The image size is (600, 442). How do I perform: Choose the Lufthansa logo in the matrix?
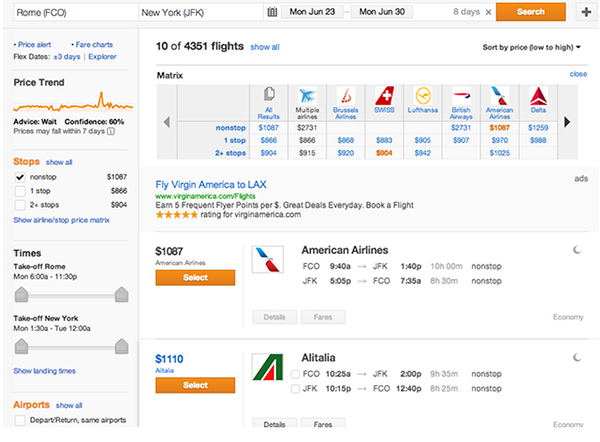pyautogui.click(x=423, y=95)
